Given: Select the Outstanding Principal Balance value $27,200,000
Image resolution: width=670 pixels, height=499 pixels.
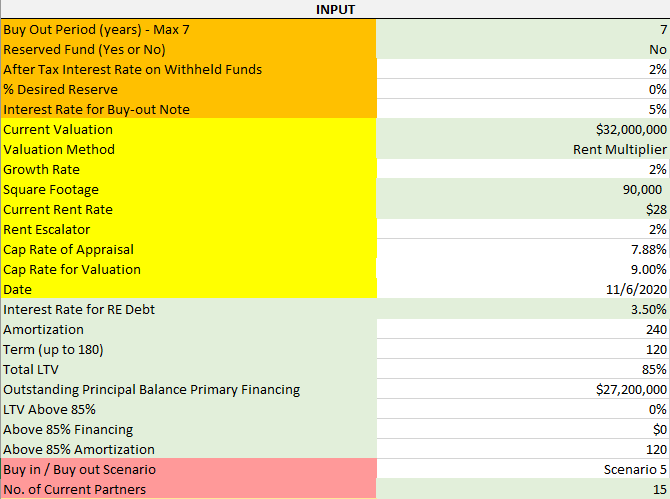Looking at the screenshot, I should tap(523, 389).
